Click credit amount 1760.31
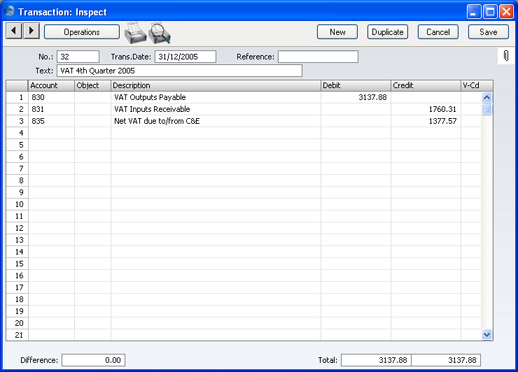The image size is (518, 372). (x=442, y=109)
